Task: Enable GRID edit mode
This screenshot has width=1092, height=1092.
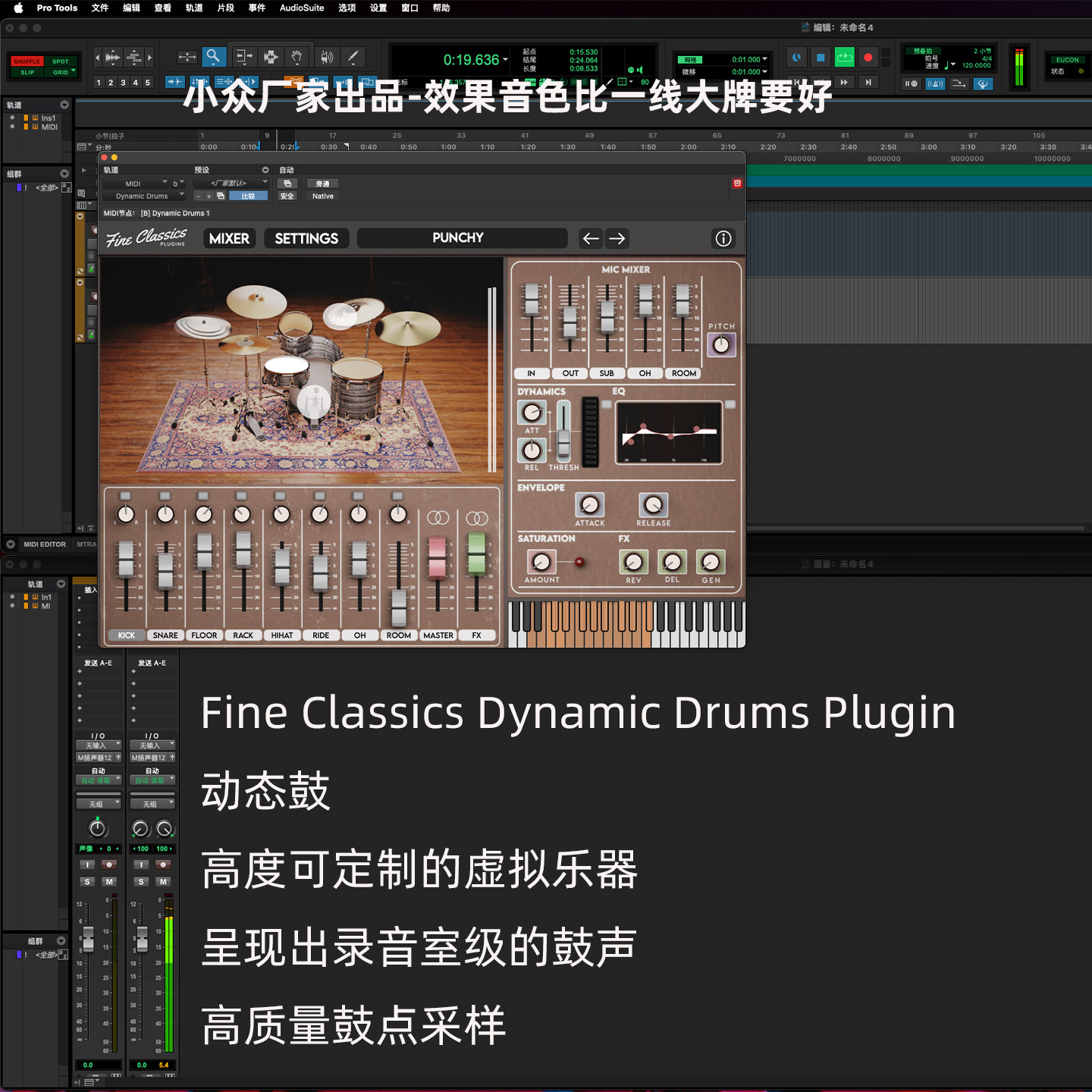Action: pos(61,72)
